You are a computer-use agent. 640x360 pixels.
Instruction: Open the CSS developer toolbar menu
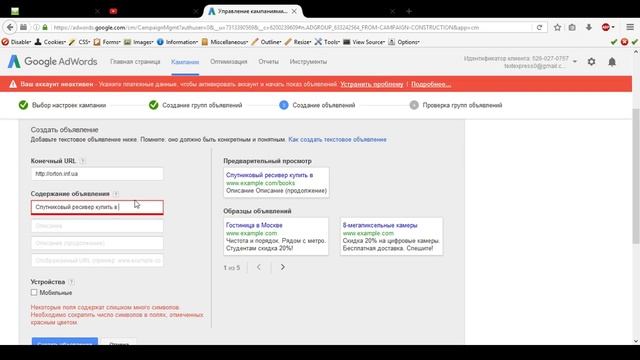(80, 42)
